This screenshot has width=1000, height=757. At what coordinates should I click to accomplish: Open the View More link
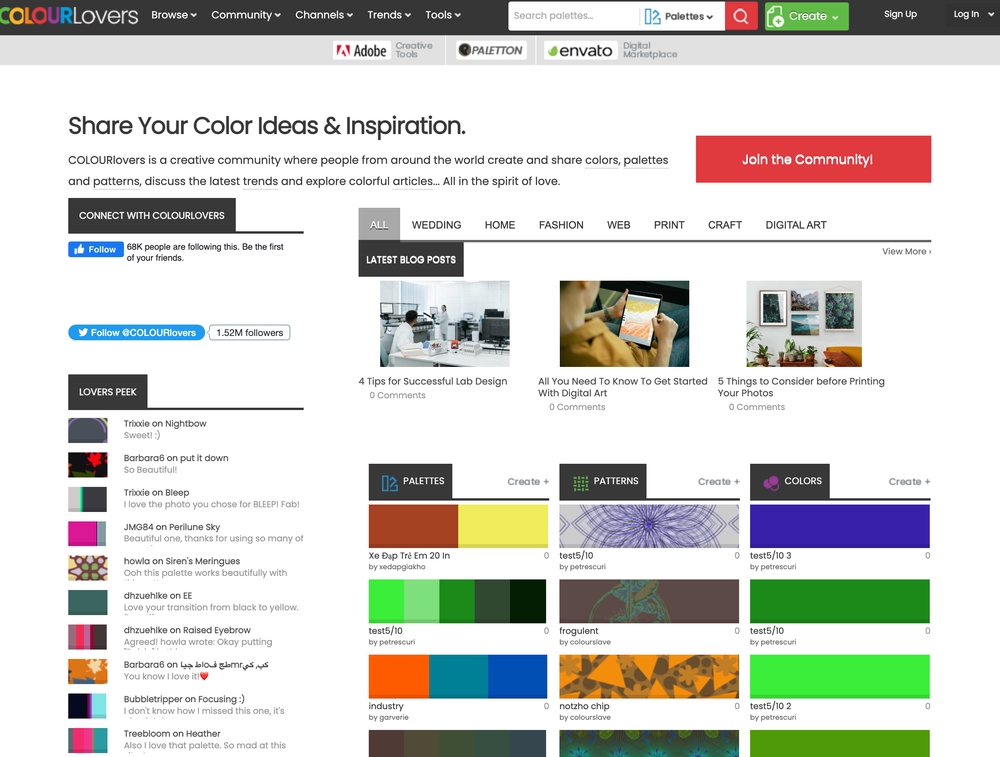click(904, 251)
